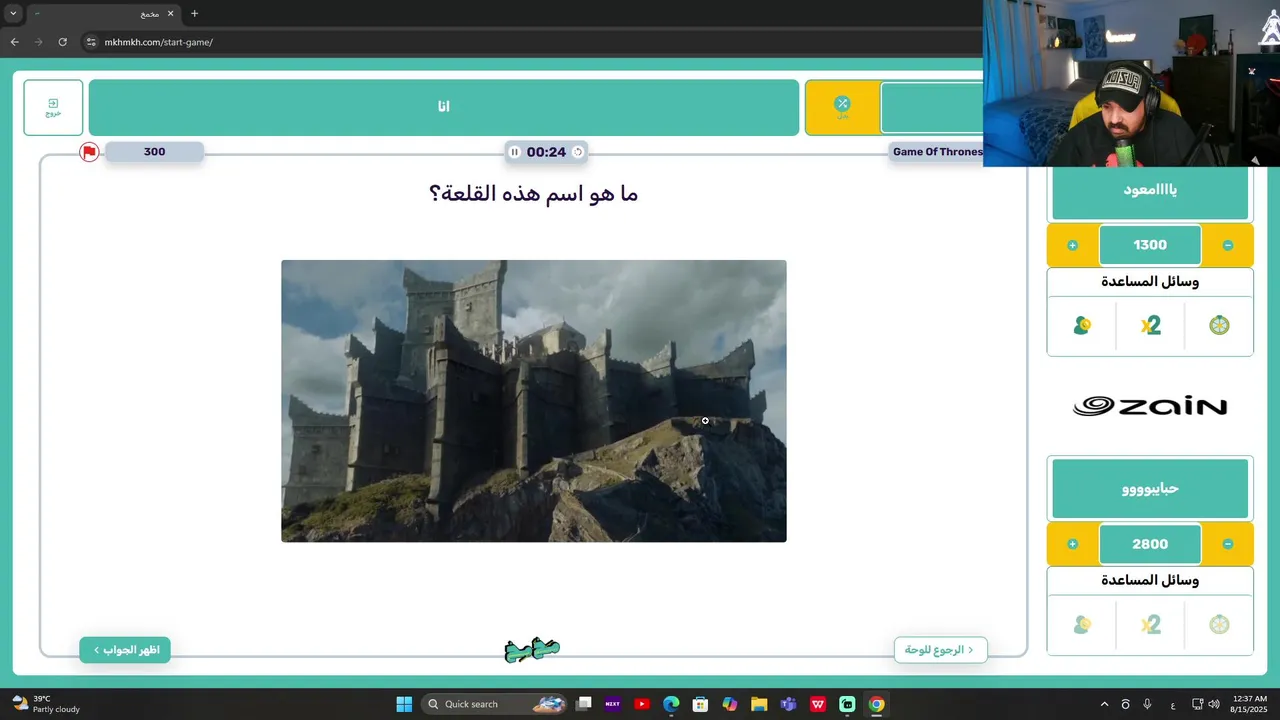Reload the mkhmkh.com page
The height and width of the screenshot is (720, 1280).
[x=62, y=42]
